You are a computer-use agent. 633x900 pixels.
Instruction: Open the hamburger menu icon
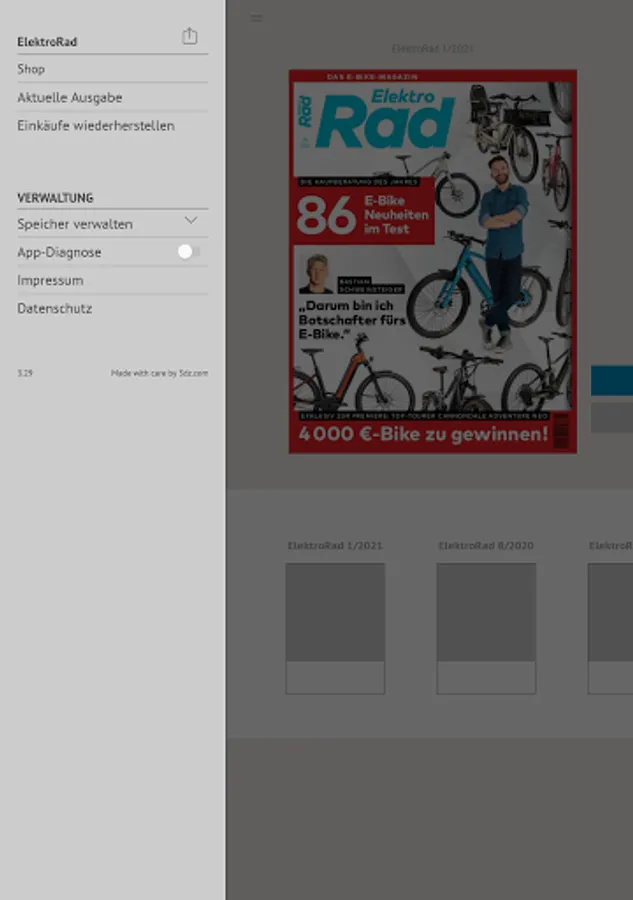(257, 18)
